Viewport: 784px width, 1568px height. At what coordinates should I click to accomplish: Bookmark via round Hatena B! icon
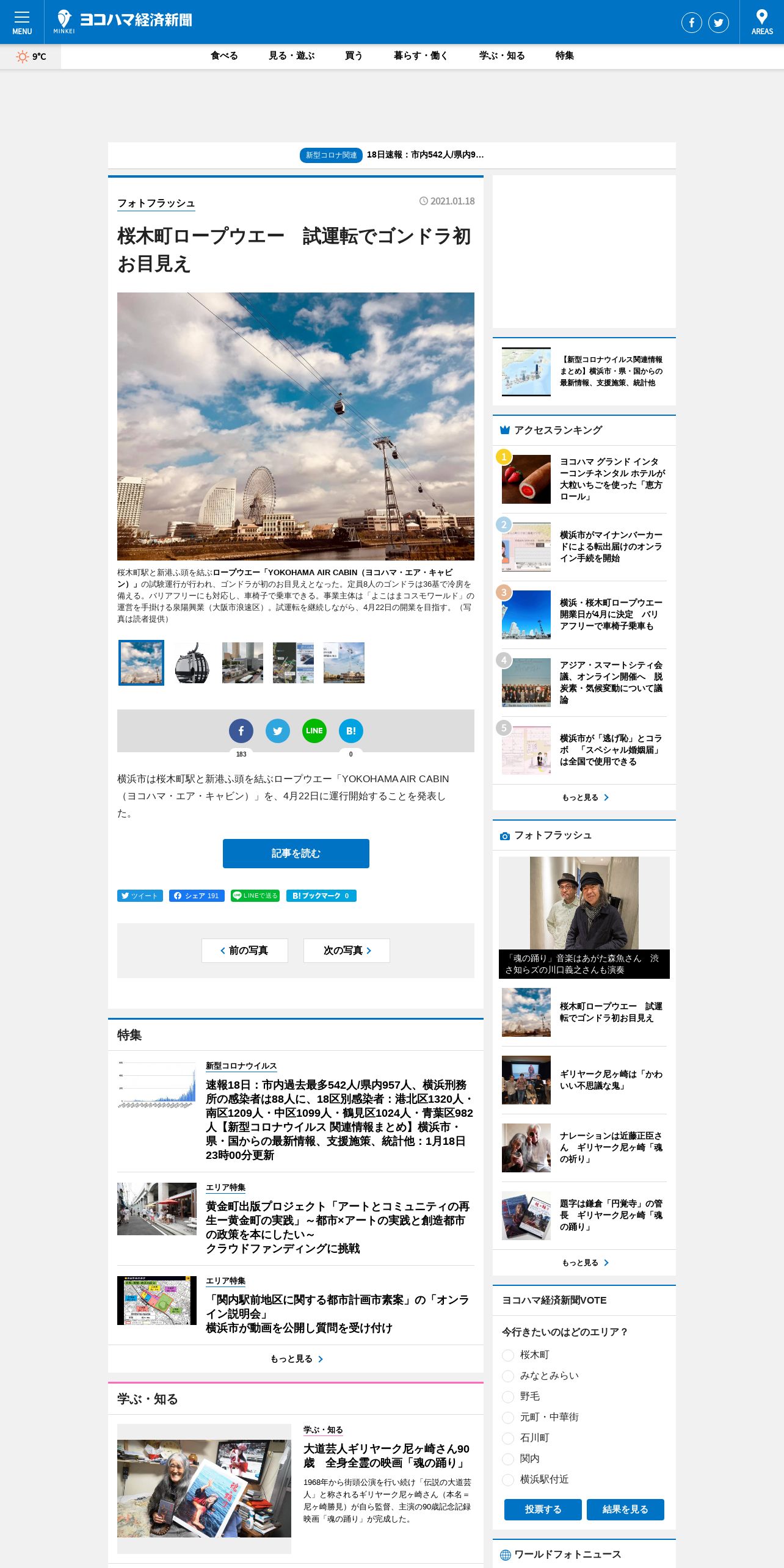351,731
